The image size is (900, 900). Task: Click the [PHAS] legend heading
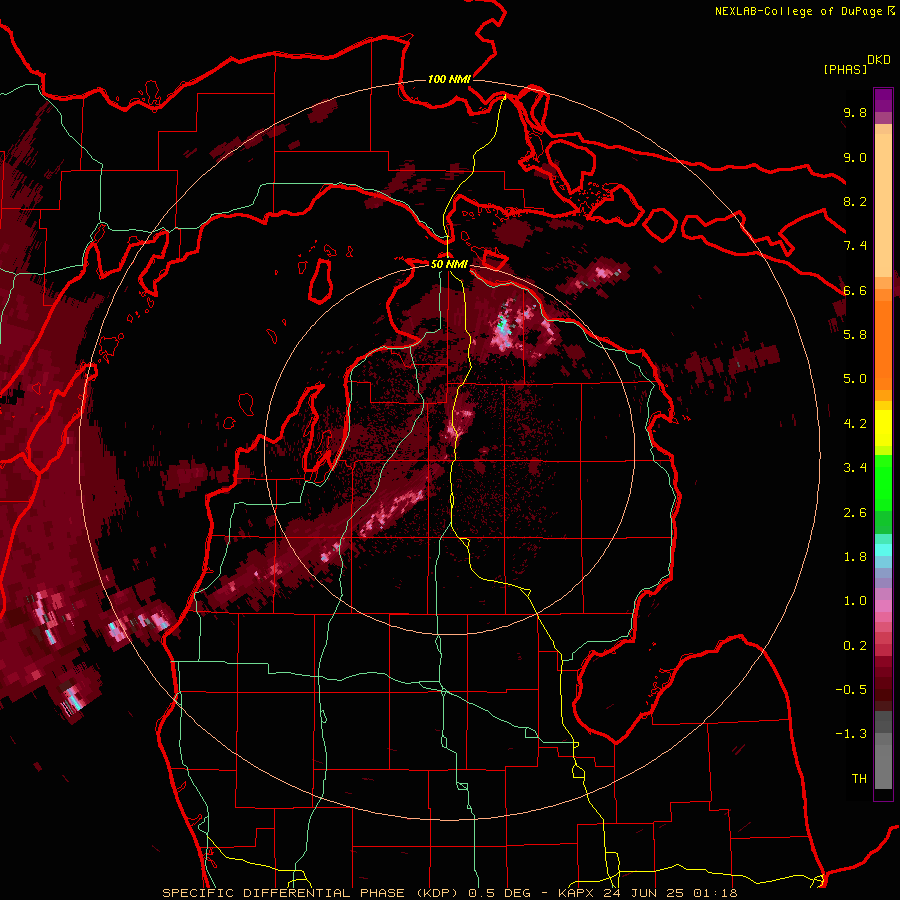point(845,69)
